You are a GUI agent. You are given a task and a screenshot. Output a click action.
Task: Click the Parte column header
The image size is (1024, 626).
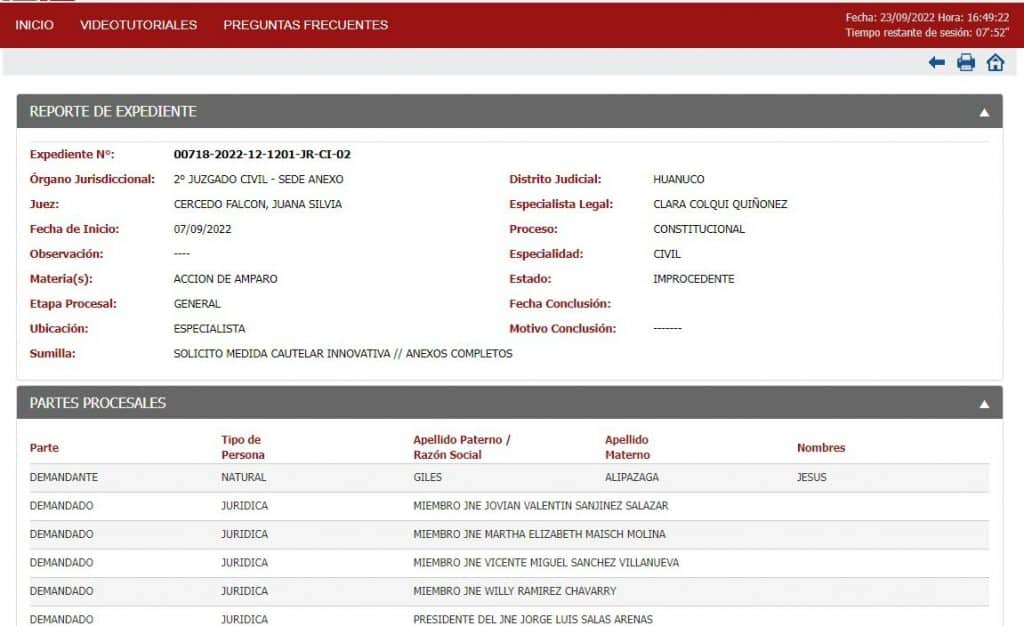pyautogui.click(x=45, y=448)
